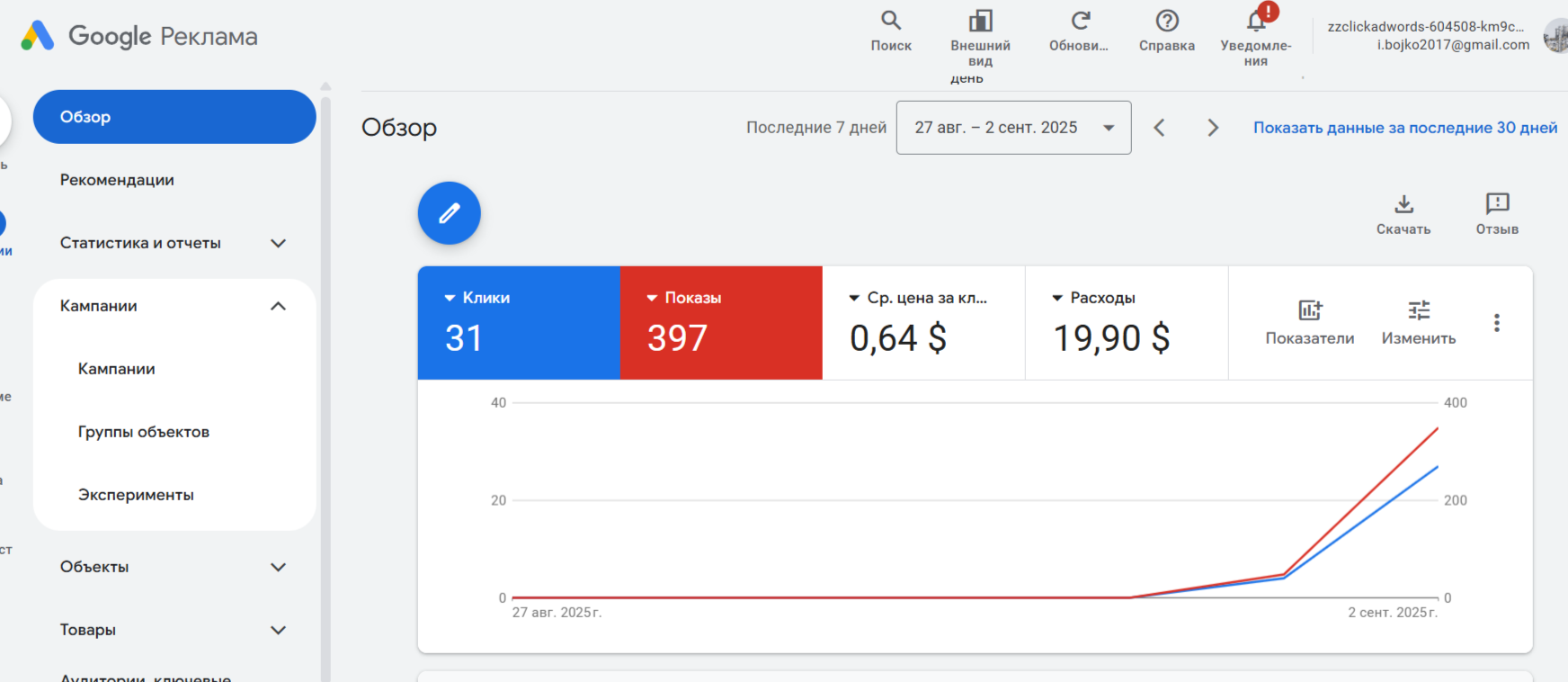Go to previous date range arrow
The height and width of the screenshot is (682, 1568).
pos(1160,128)
